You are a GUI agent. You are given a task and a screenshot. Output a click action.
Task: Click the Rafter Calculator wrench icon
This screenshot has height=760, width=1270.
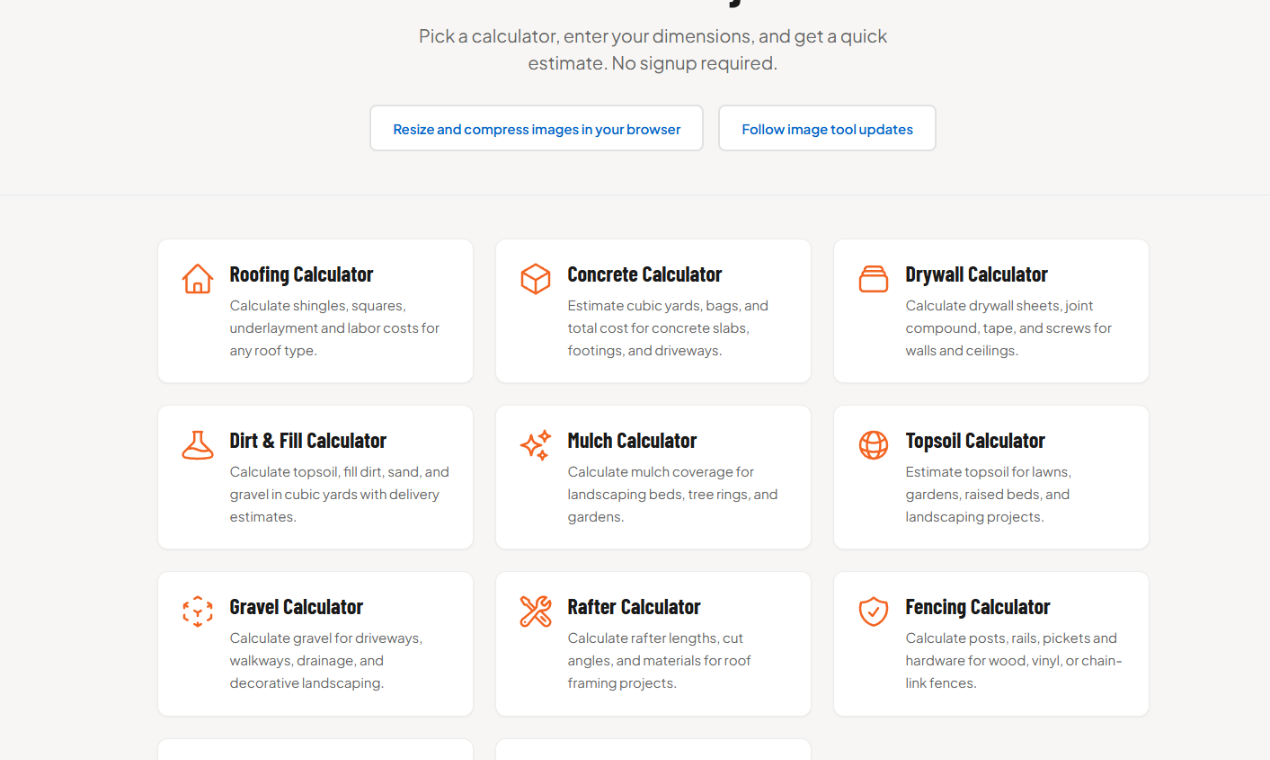[x=536, y=611]
